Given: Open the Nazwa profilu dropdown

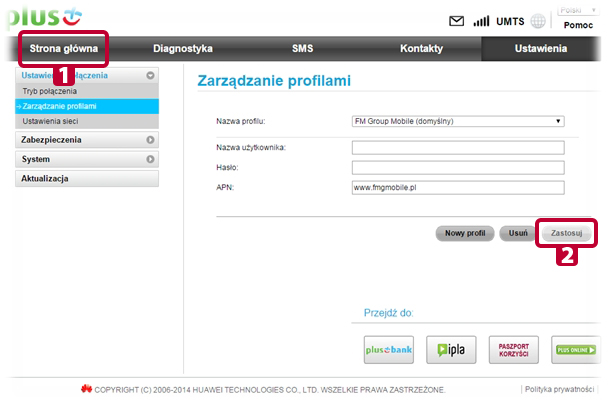Looking at the screenshot, I should (458, 121).
